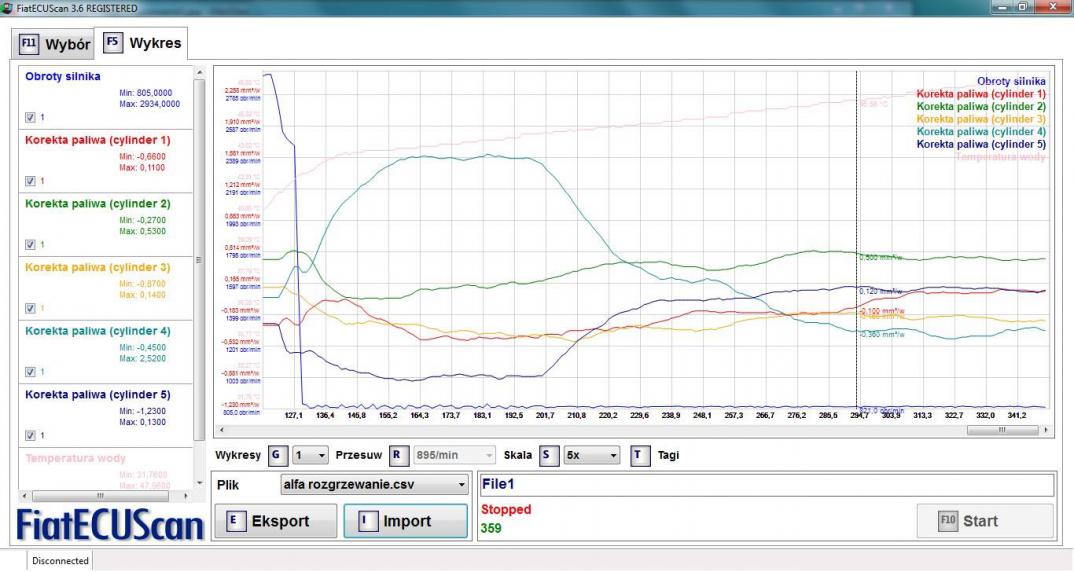Click the chart's horizontal scrollbar thumb
The width and height of the screenshot is (1074, 572).
point(1001,429)
